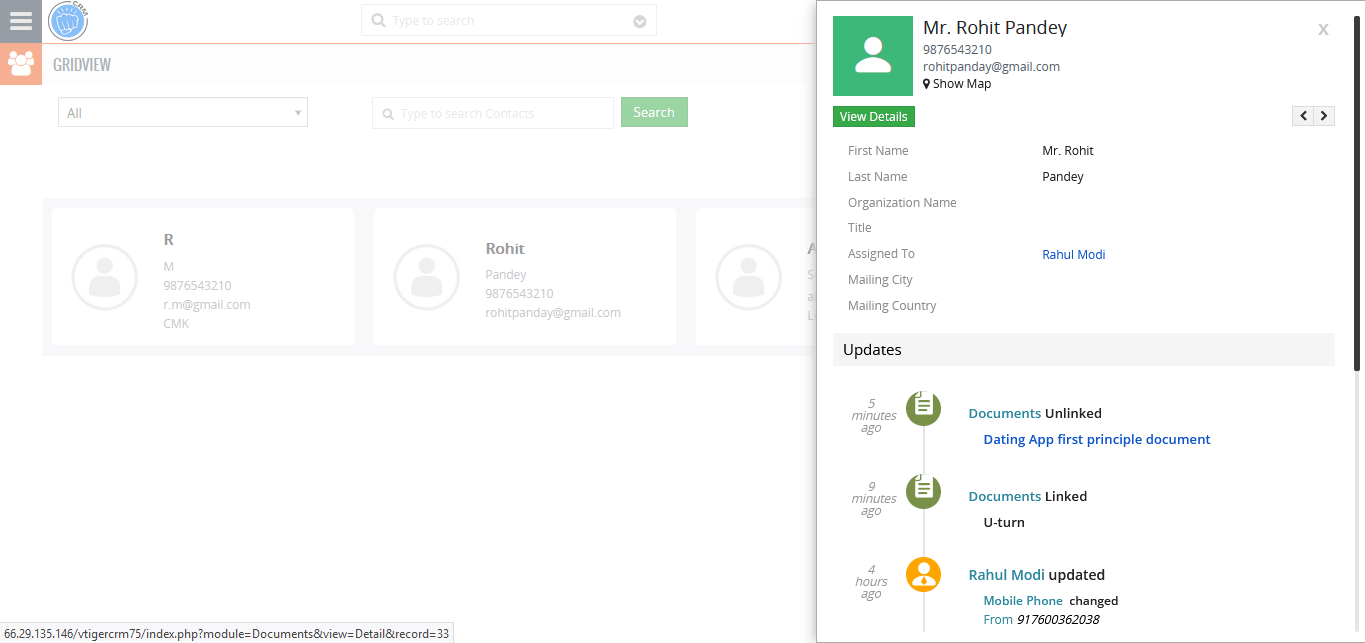Click the Show Map location pin
1365x643 pixels.
coord(928,83)
